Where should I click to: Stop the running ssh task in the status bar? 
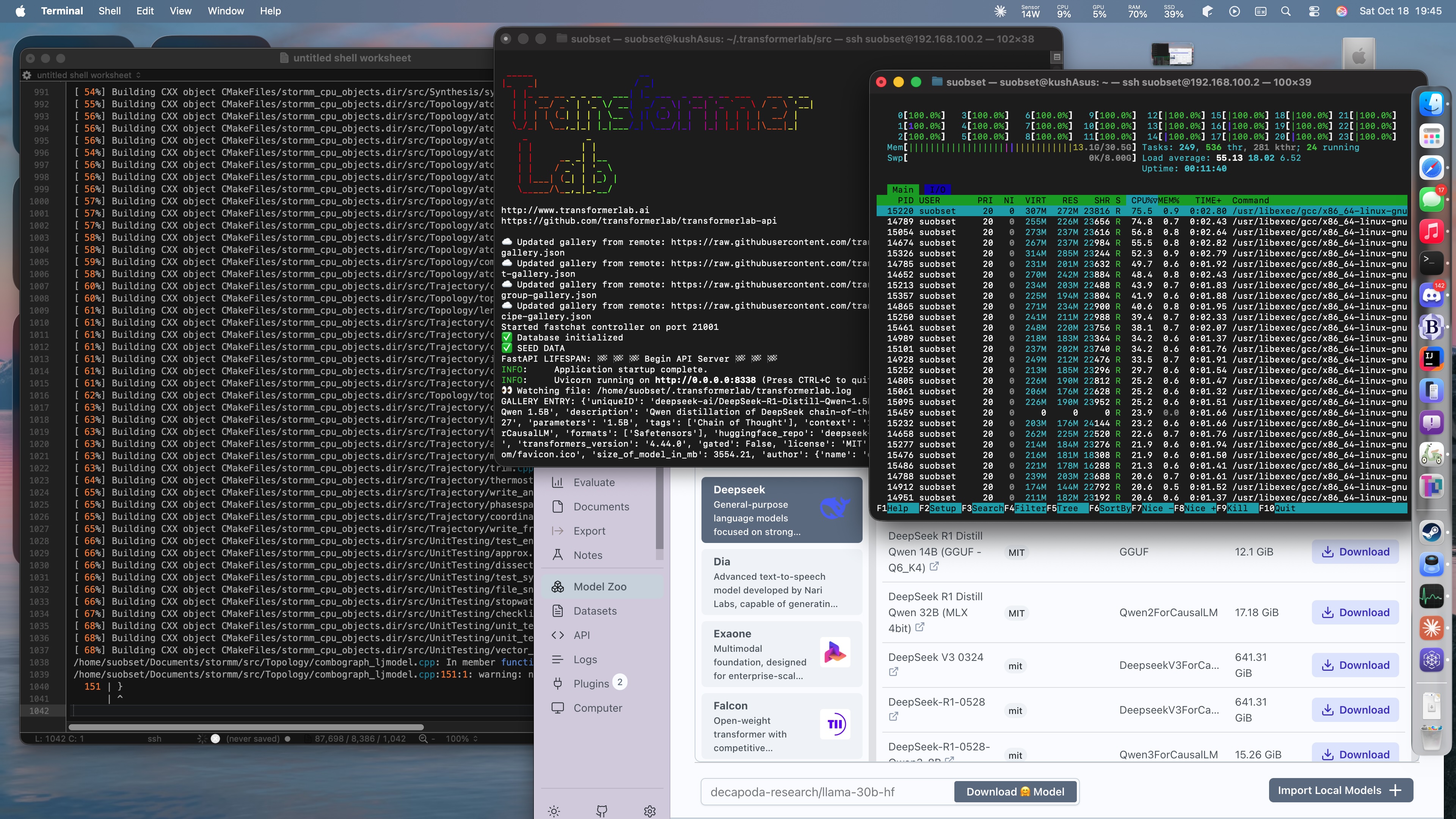(x=215, y=739)
